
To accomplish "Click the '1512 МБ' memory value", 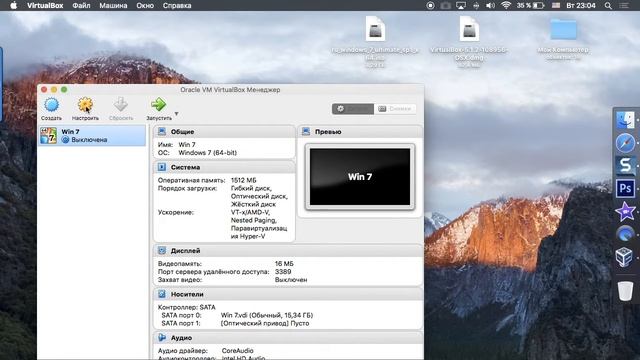I will pyautogui.click(x=244, y=180).
